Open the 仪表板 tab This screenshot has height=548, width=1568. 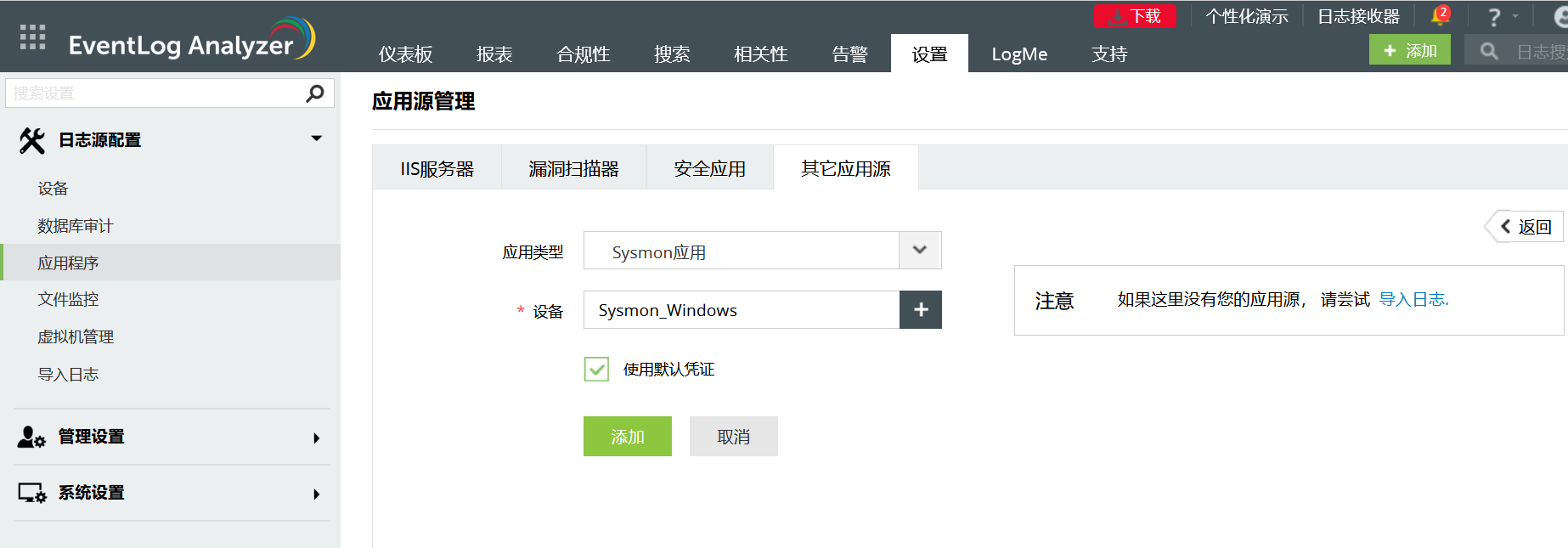click(x=405, y=54)
